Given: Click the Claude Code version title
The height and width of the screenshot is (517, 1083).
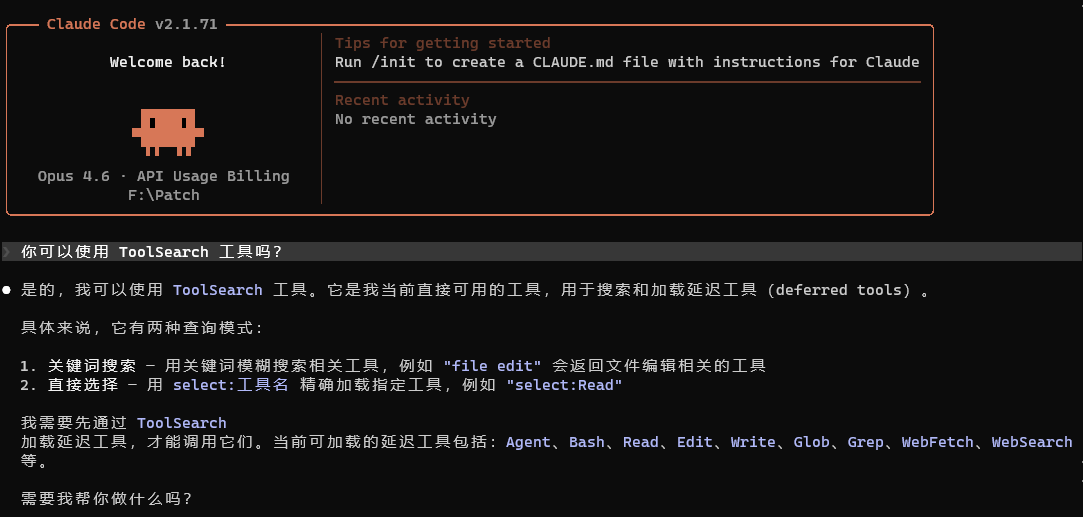Looking at the screenshot, I should tap(132, 24).
